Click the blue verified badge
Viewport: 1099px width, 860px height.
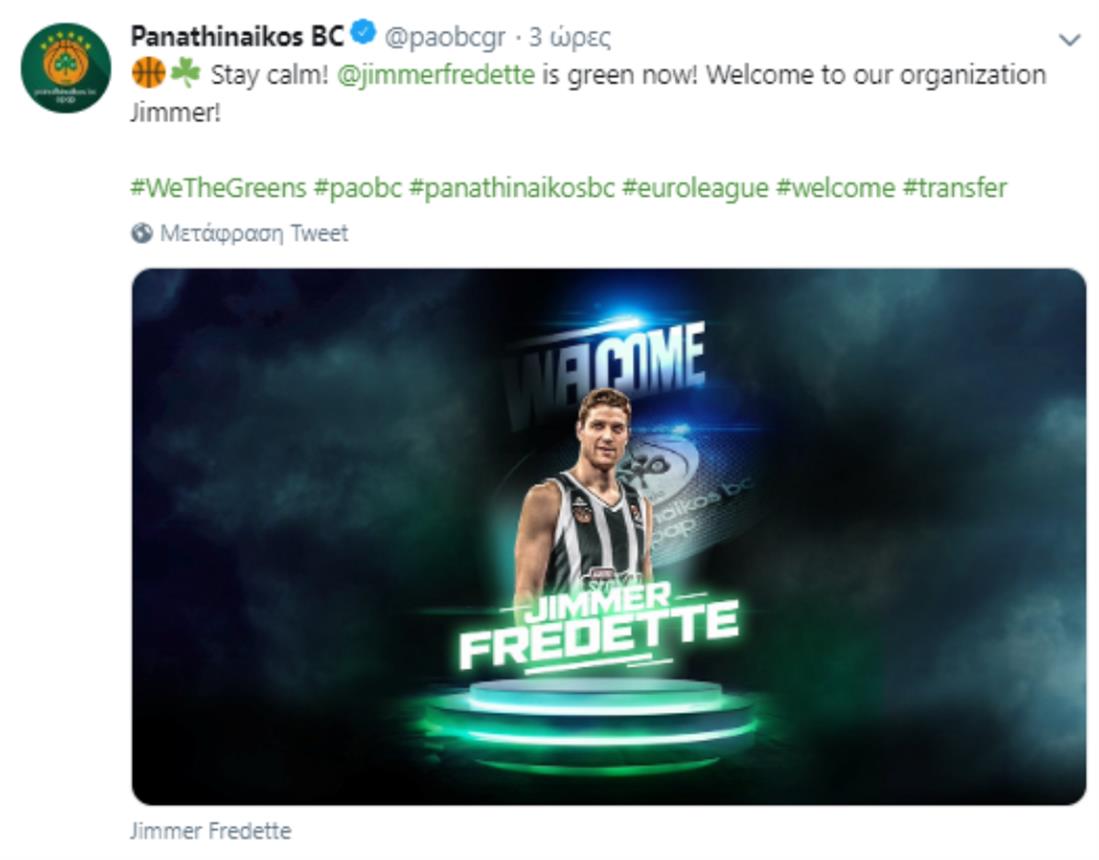[363, 36]
